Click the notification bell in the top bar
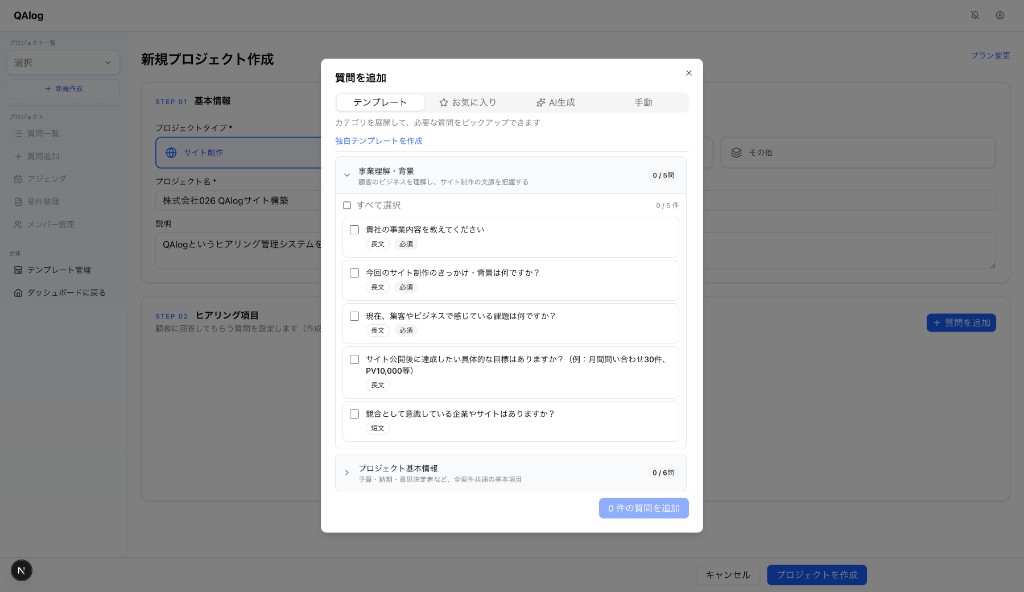Image resolution: width=1024 pixels, height=592 pixels. (x=976, y=15)
